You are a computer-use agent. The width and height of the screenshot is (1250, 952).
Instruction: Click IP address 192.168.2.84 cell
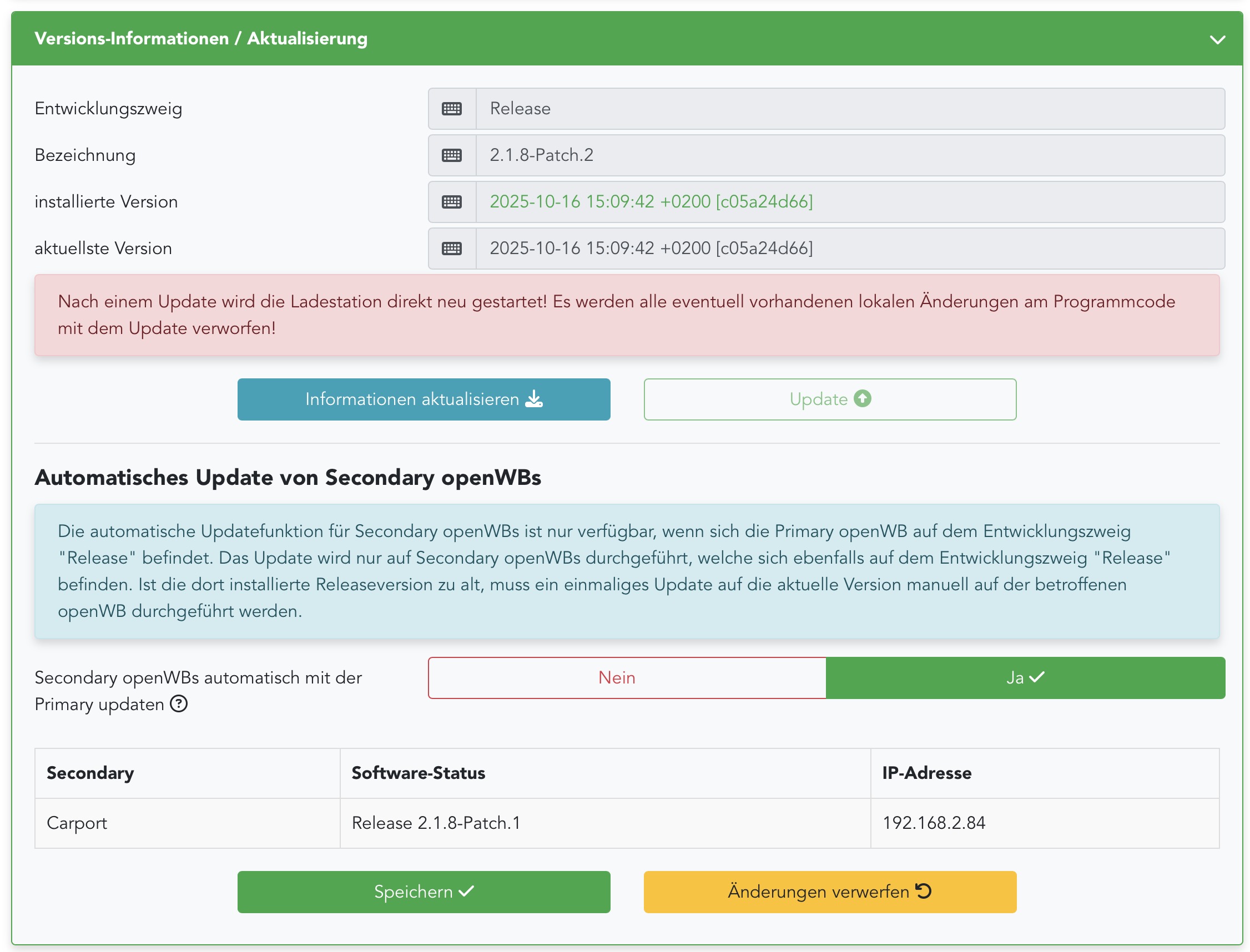[933, 823]
